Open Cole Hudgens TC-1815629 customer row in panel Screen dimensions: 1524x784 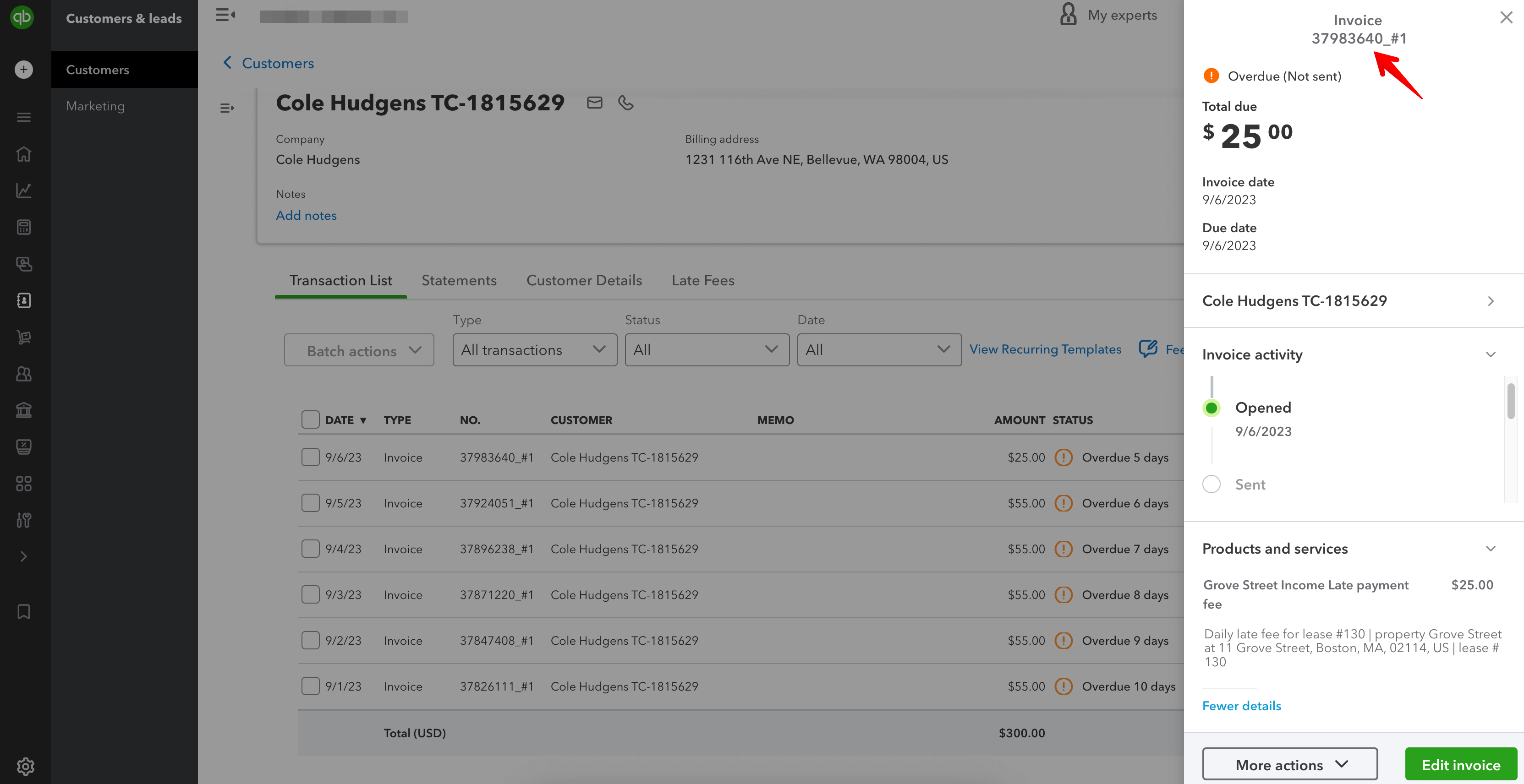[x=1353, y=301]
